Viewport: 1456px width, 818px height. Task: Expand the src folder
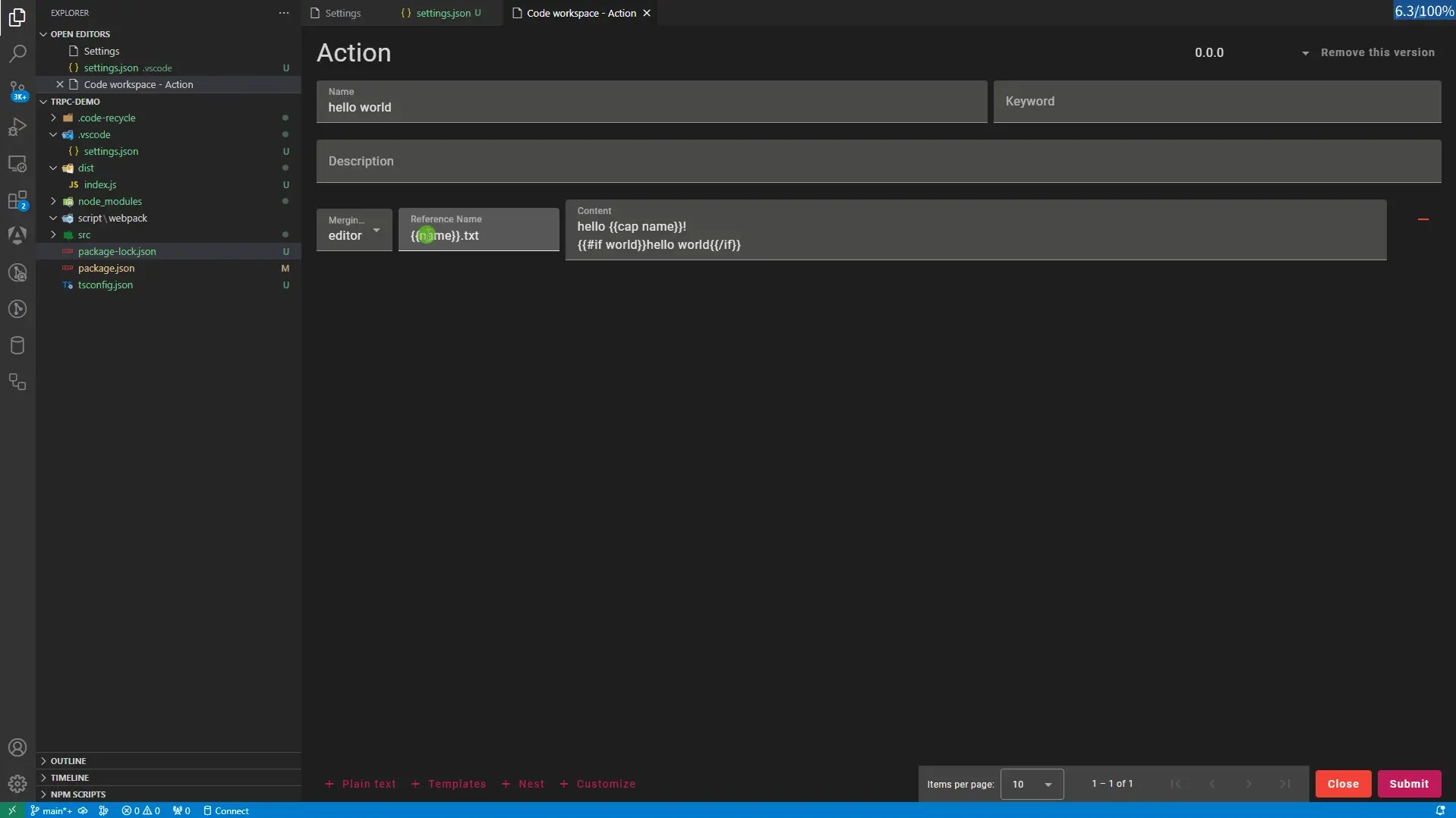[x=53, y=234]
